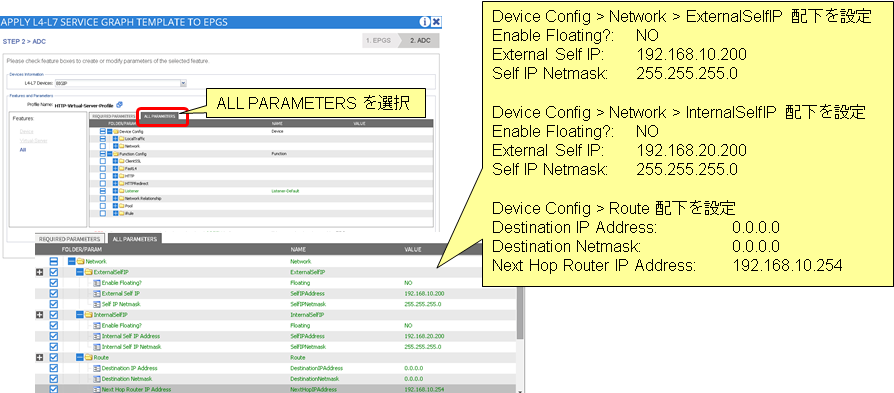Click the add plus icon left of InternalSelfIP row
Screen dimensions: 894x393
(39, 315)
